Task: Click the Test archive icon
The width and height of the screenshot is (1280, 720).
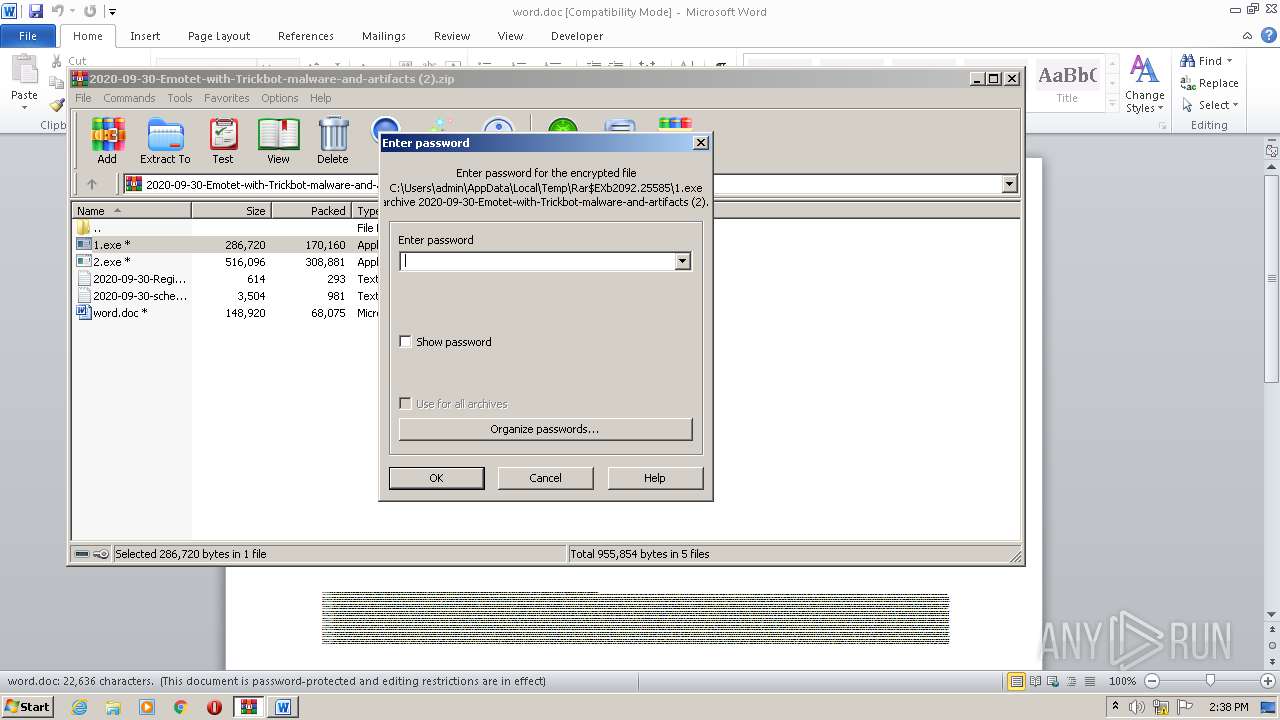Action: coord(223,141)
